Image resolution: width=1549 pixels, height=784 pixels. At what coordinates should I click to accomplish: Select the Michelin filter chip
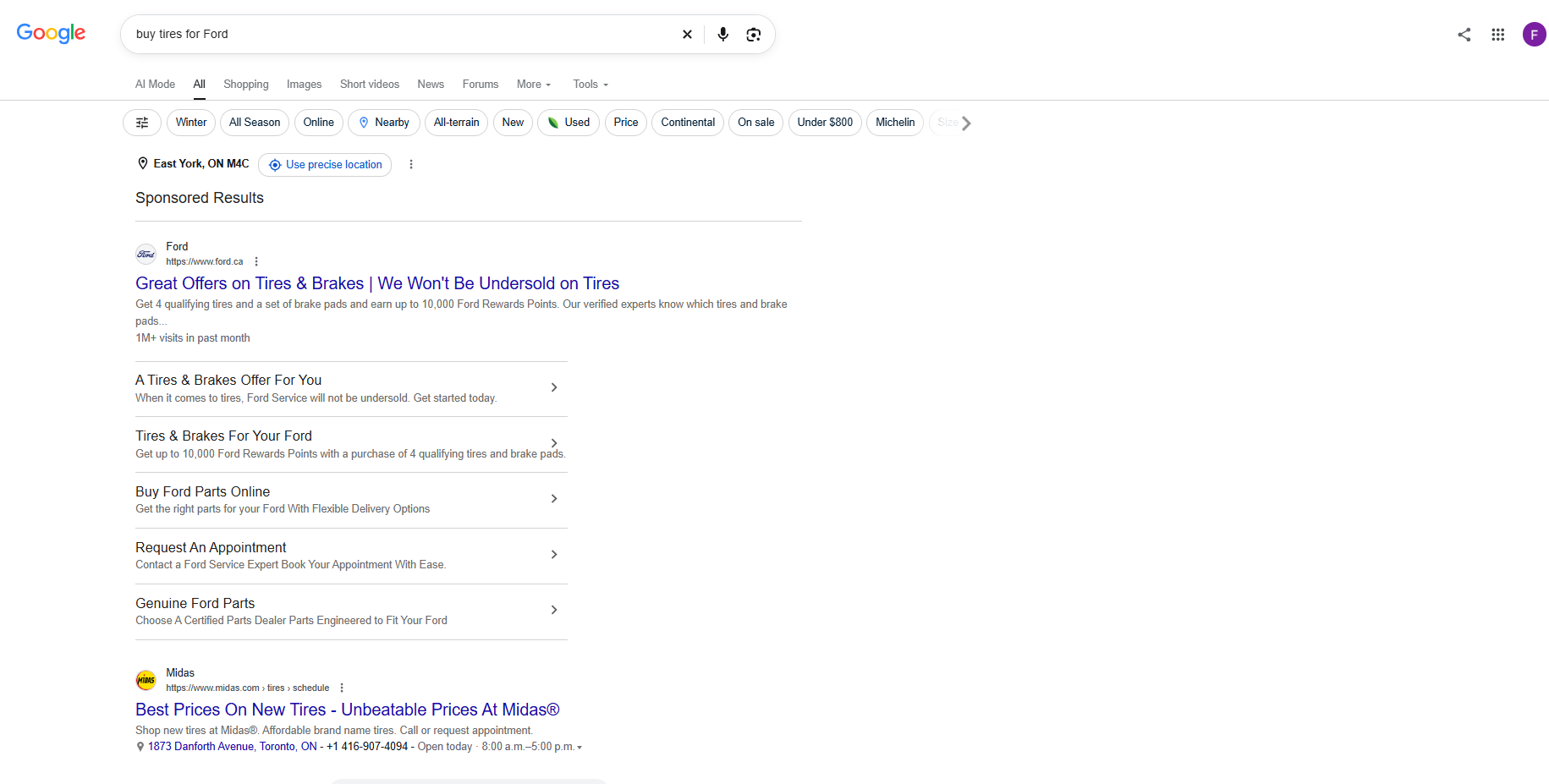pos(895,123)
